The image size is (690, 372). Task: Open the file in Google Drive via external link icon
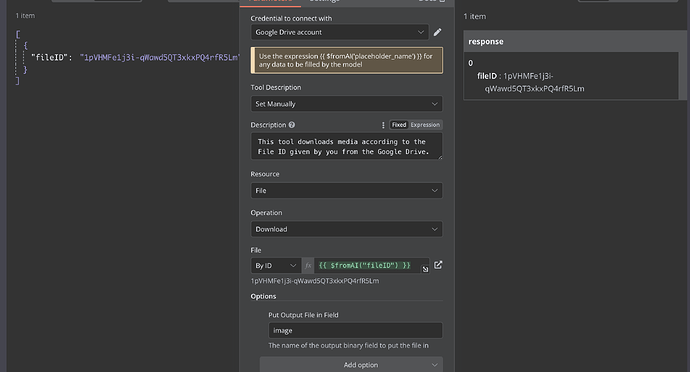point(438,265)
